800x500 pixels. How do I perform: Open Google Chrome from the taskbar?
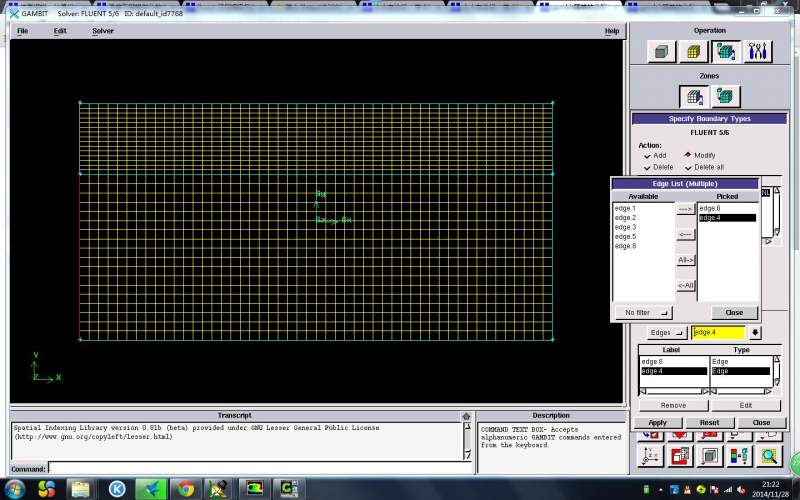click(x=186, y=489)
